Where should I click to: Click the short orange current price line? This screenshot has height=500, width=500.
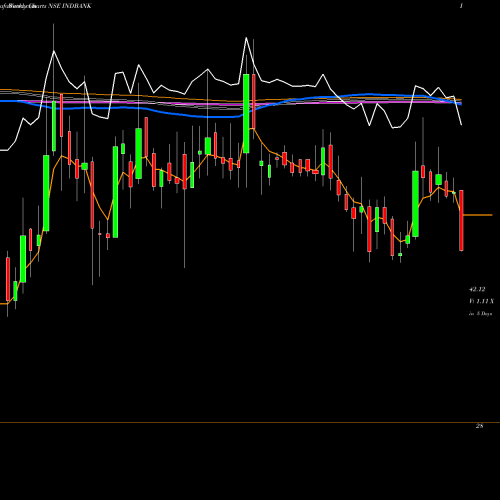(478, 215)
